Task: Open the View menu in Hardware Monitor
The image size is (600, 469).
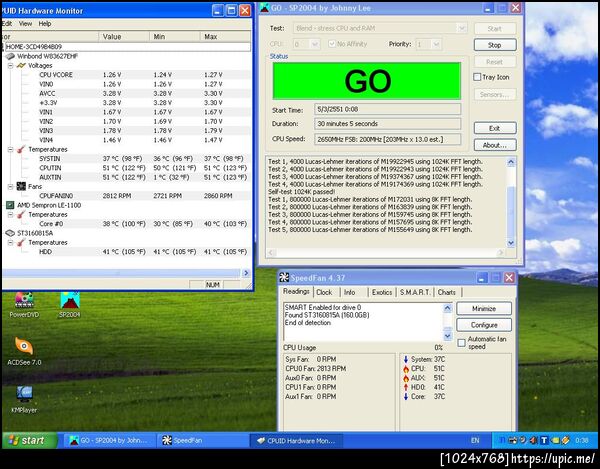Action: tap(25, 24)
